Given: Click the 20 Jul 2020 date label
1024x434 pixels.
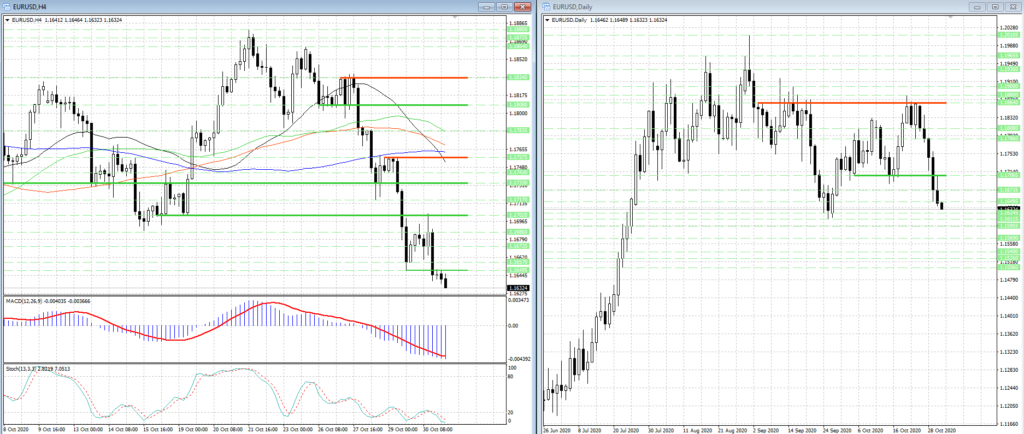Looking at the screenshot, I should pos(627,429).
